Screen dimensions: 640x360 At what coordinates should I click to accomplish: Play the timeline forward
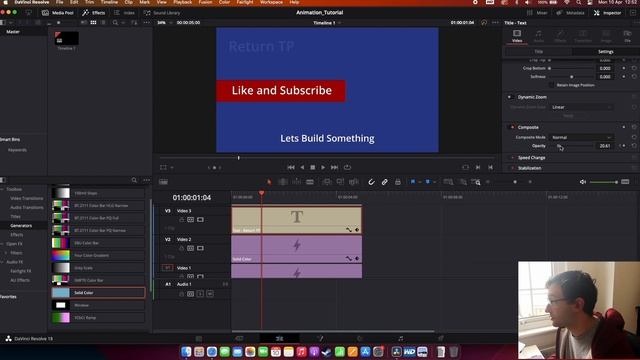[x=323, y=167]
